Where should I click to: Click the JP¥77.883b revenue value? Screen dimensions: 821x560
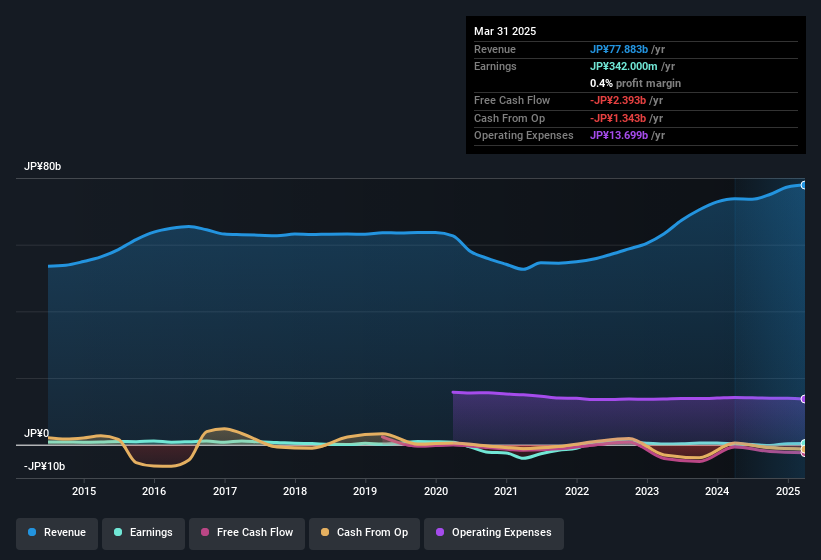pyautogui.click(x=619, y=49)
